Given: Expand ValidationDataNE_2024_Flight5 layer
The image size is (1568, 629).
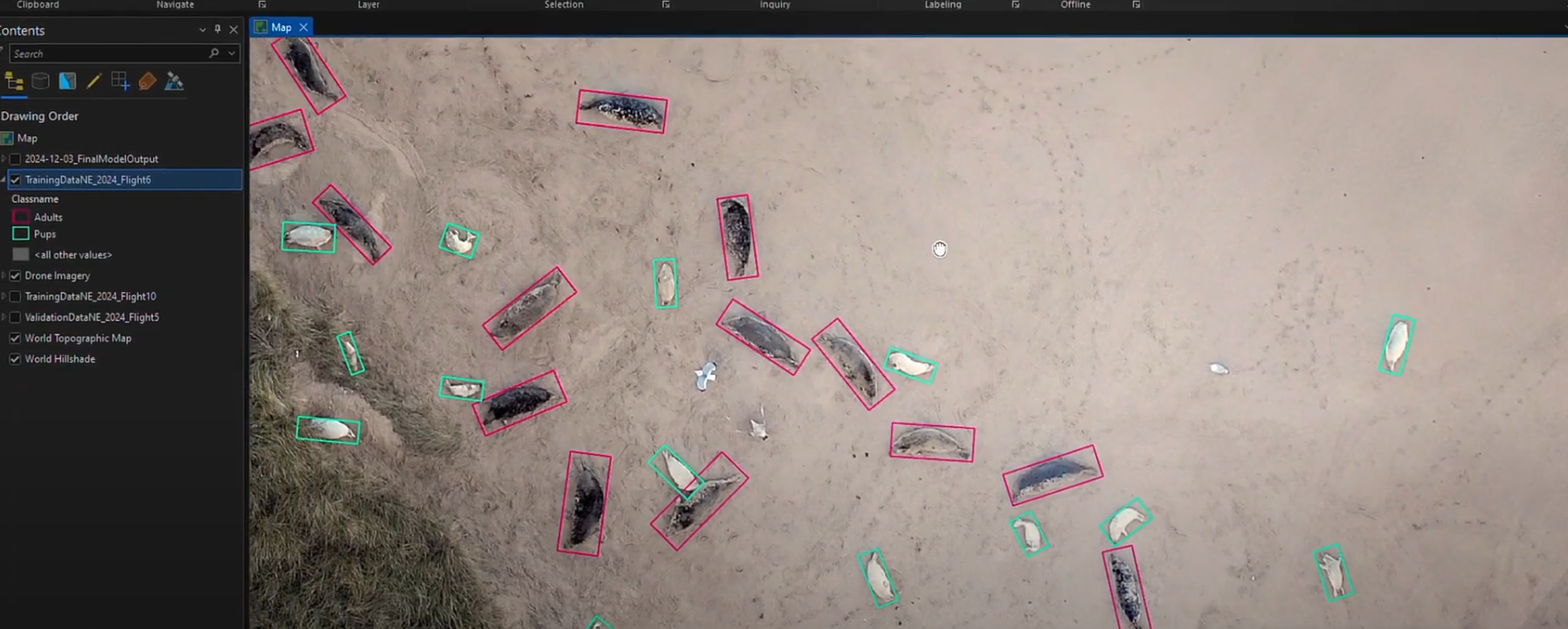Looking at the screenshot, I should tap(3, 317).
